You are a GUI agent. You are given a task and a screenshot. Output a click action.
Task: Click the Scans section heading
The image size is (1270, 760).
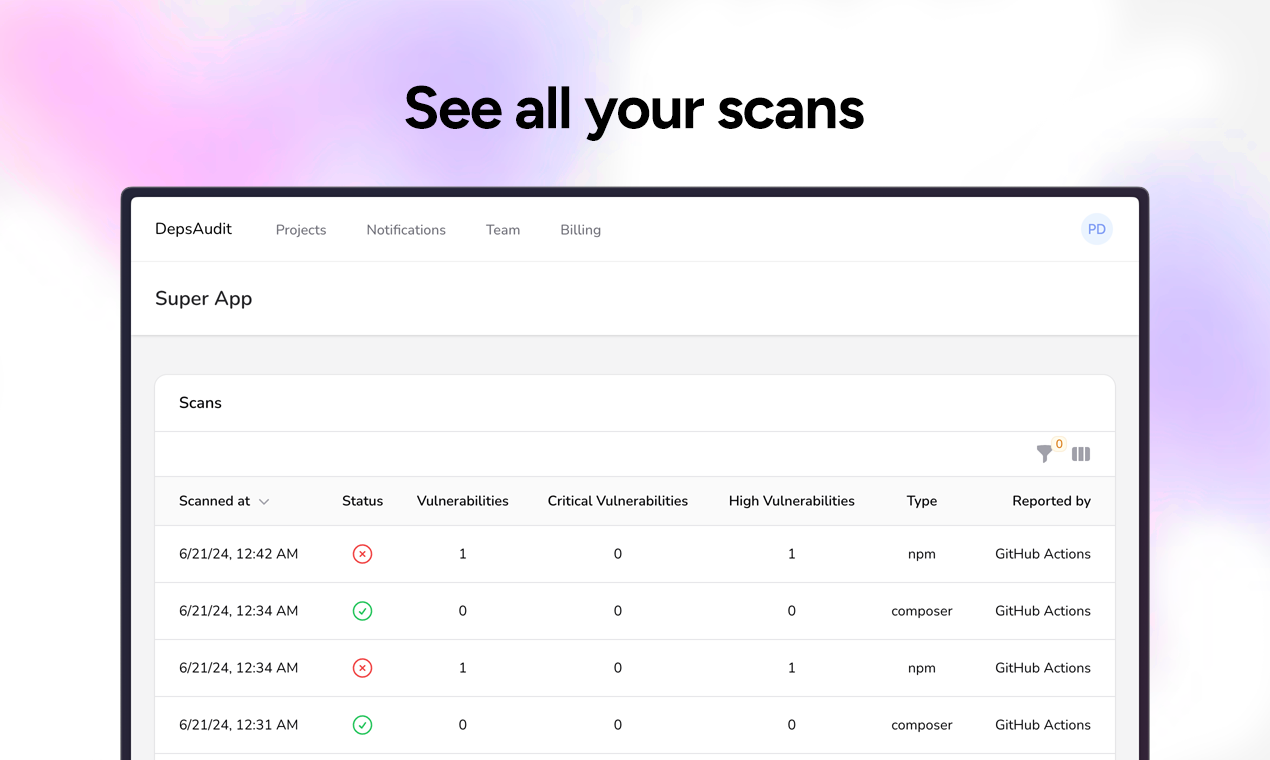(x=200, y=403)
